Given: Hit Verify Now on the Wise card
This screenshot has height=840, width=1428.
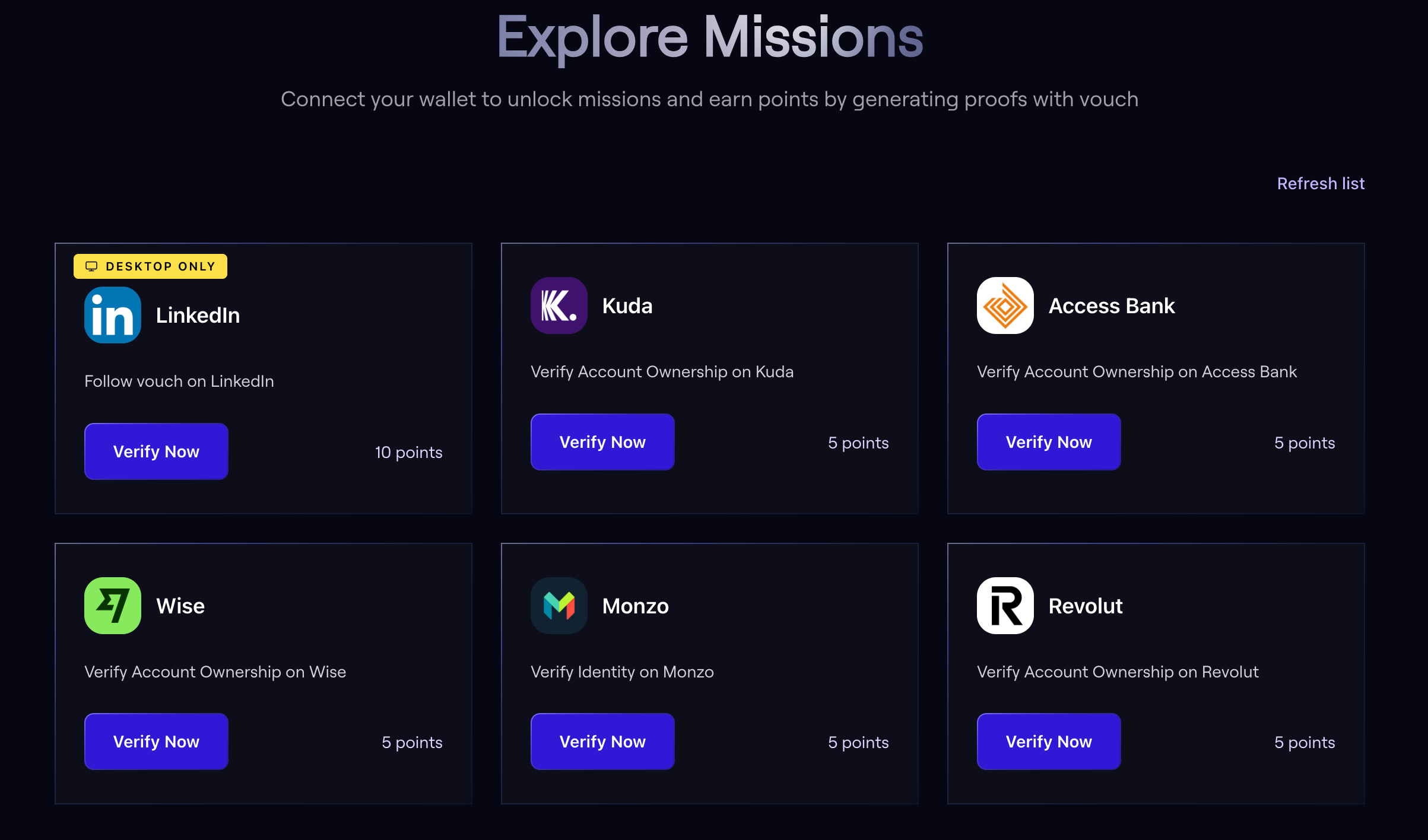Looking at the screenshot, I should tap(156, 742).
